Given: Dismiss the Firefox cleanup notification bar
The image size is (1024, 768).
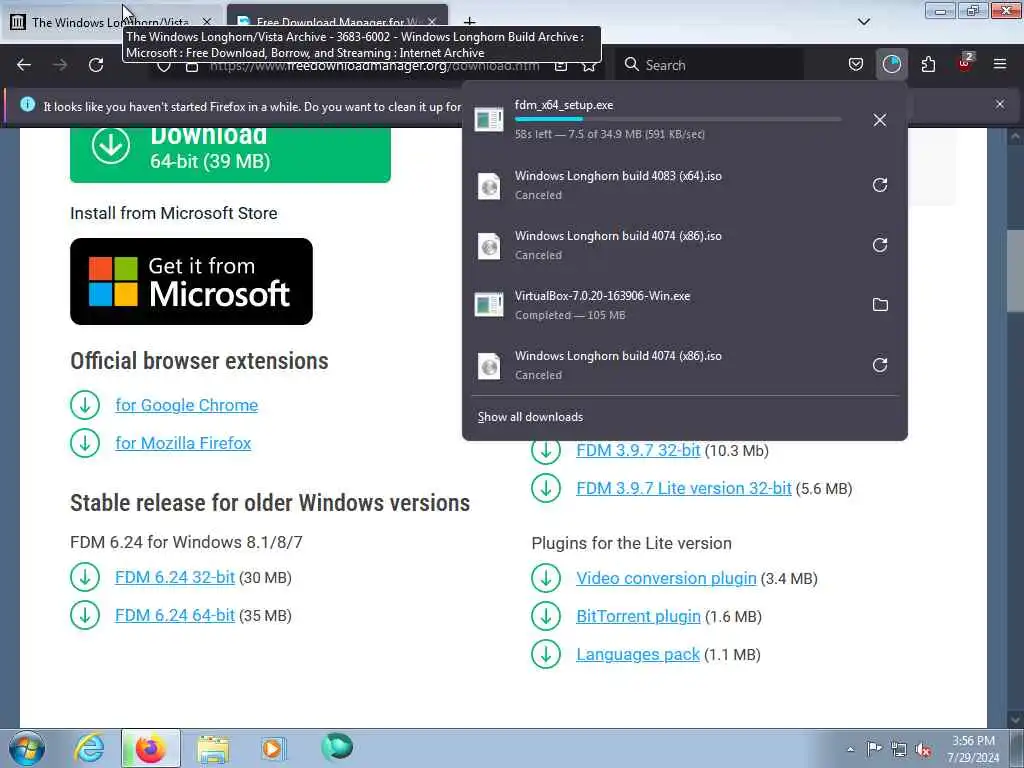Looking at the screenshot, I should coord(1000,104).
